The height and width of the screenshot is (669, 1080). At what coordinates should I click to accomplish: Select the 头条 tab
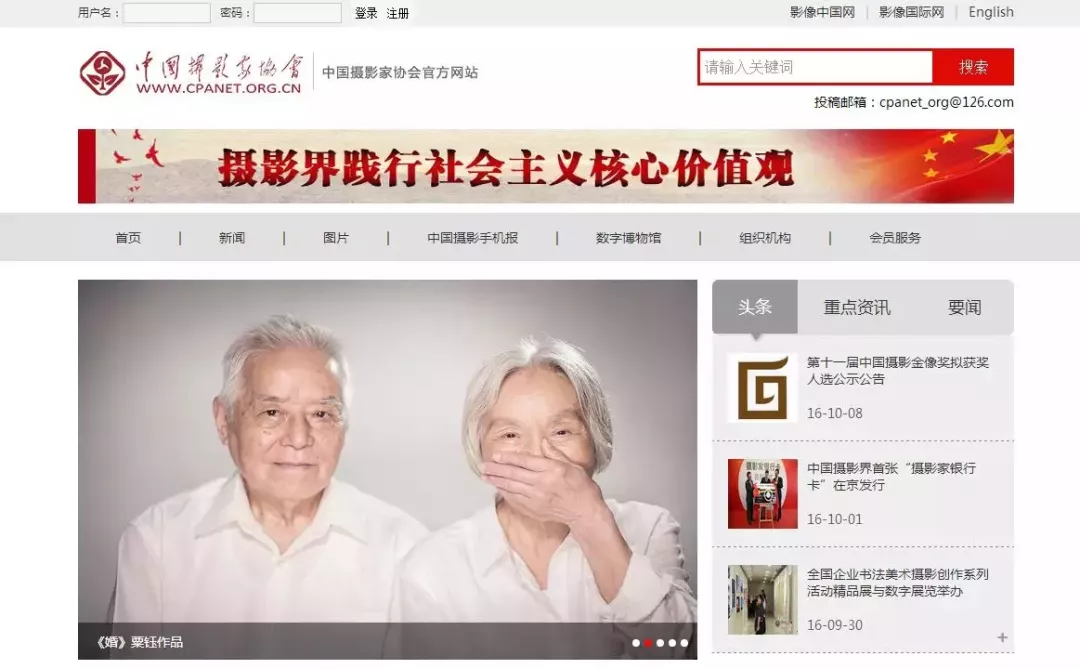coord(755,307)
